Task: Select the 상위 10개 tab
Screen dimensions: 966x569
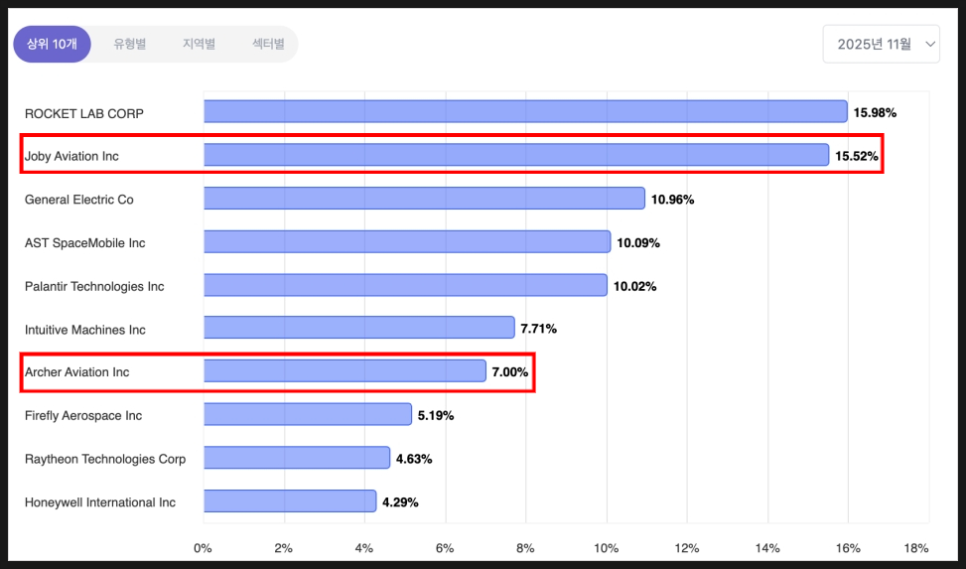Action: tap(51, 44)
